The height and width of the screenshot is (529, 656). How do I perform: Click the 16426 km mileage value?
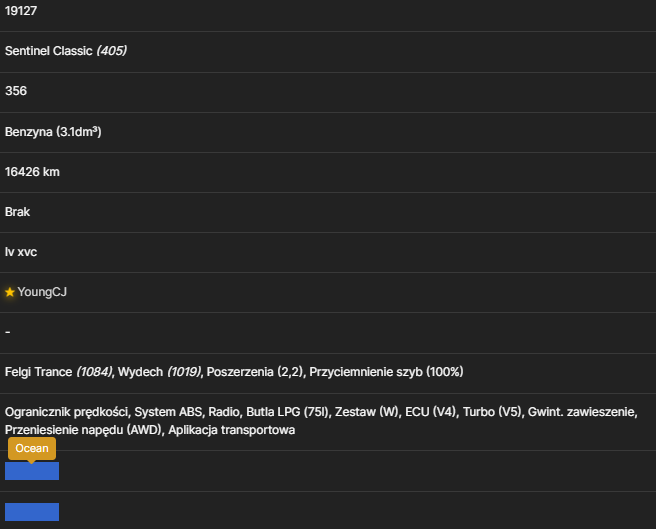[x=32, y=172]
